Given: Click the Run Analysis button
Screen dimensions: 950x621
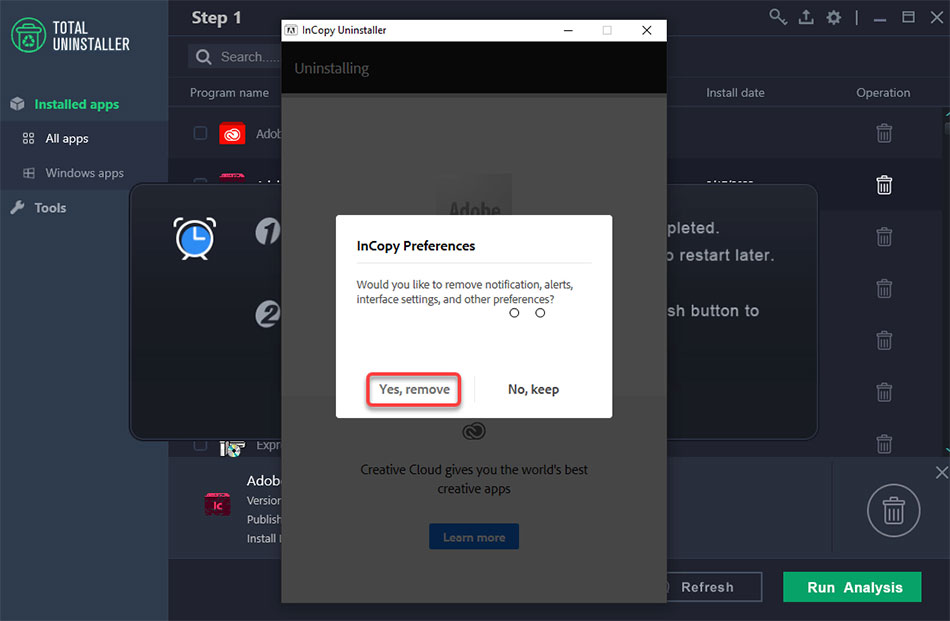Looking at the screenshot, I should pyautogui.click(x=852, y=587).
